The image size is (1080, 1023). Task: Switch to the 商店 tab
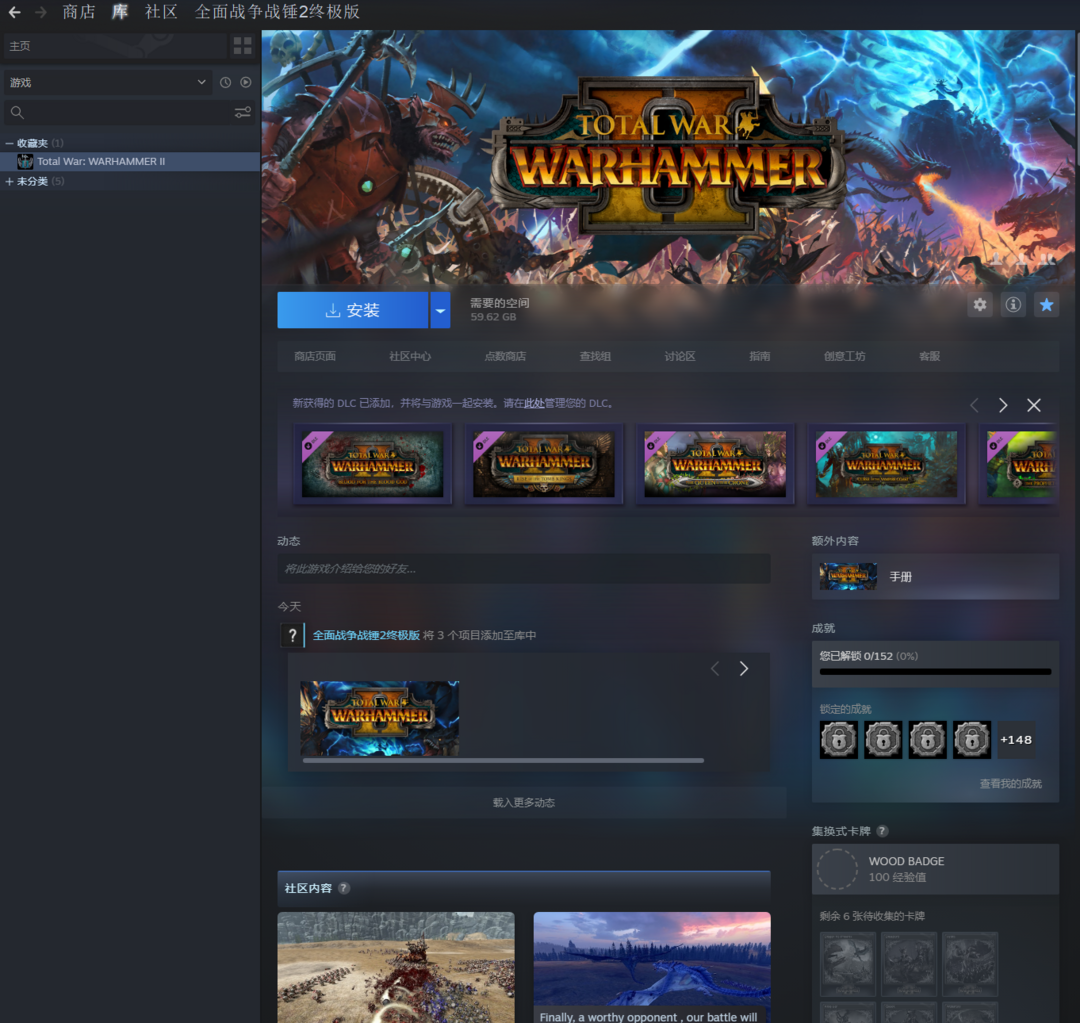click(78, 12)
